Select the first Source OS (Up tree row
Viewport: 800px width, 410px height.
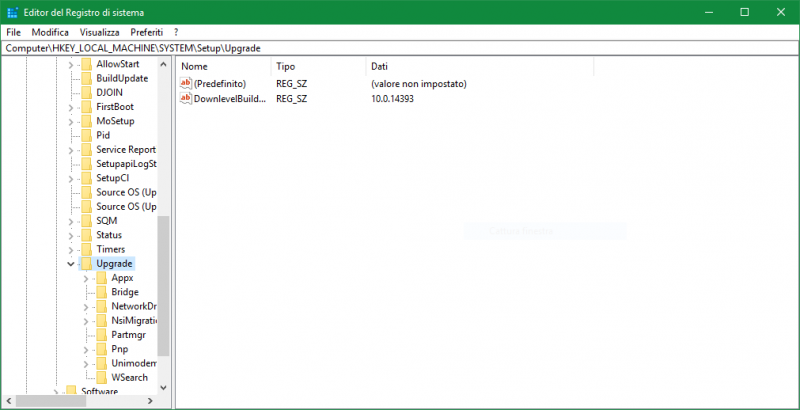pyautogui.click(x=126, y=192)
